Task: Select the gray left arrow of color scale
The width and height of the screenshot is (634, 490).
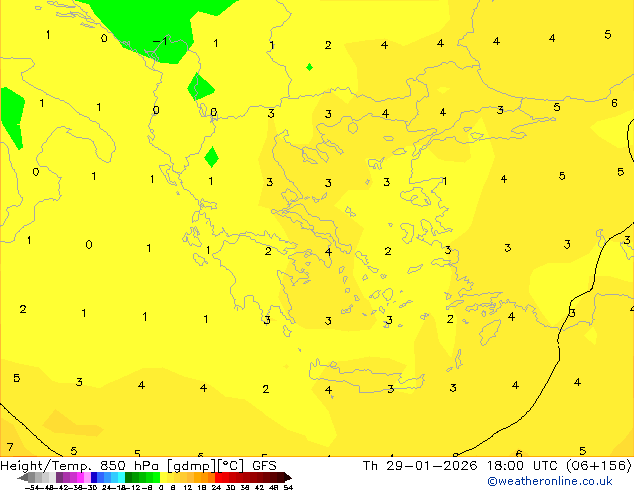Action: pos(24,477)
